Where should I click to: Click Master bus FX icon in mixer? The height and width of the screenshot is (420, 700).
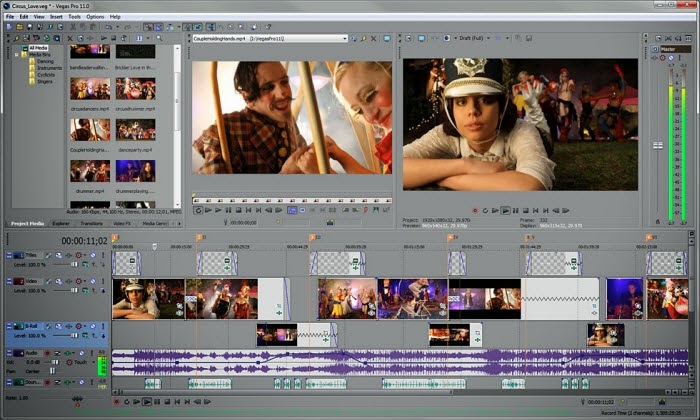[655, 58]
